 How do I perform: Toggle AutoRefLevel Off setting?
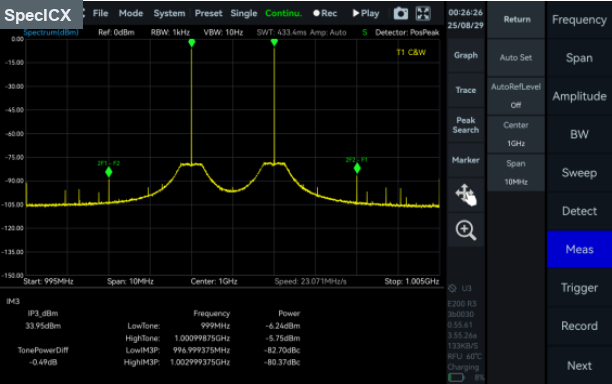pos(516,96)
